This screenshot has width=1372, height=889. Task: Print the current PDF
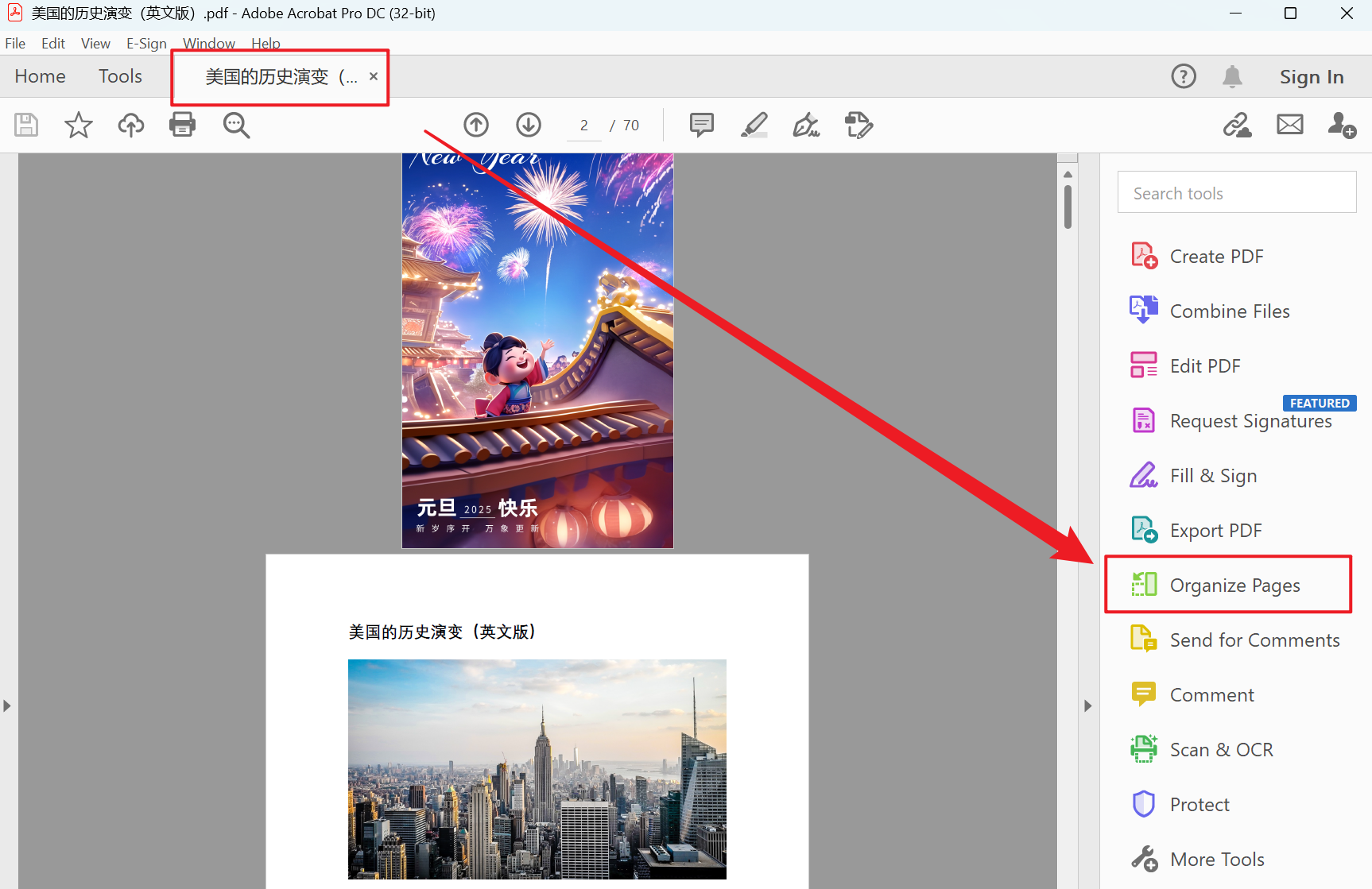click(x=182, y=125)
